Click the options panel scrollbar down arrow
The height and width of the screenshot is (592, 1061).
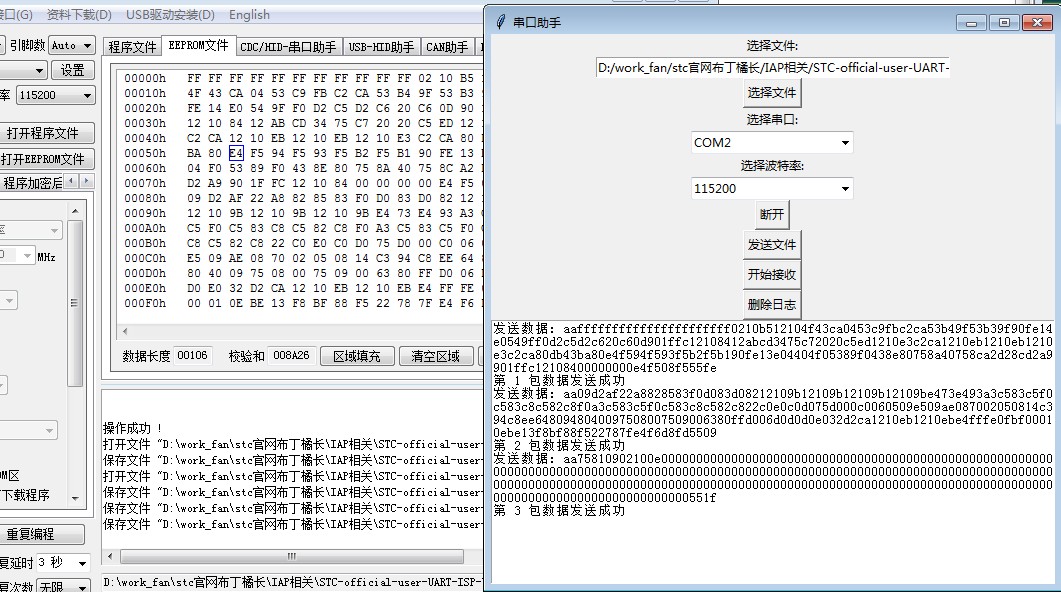pos(75,498)
